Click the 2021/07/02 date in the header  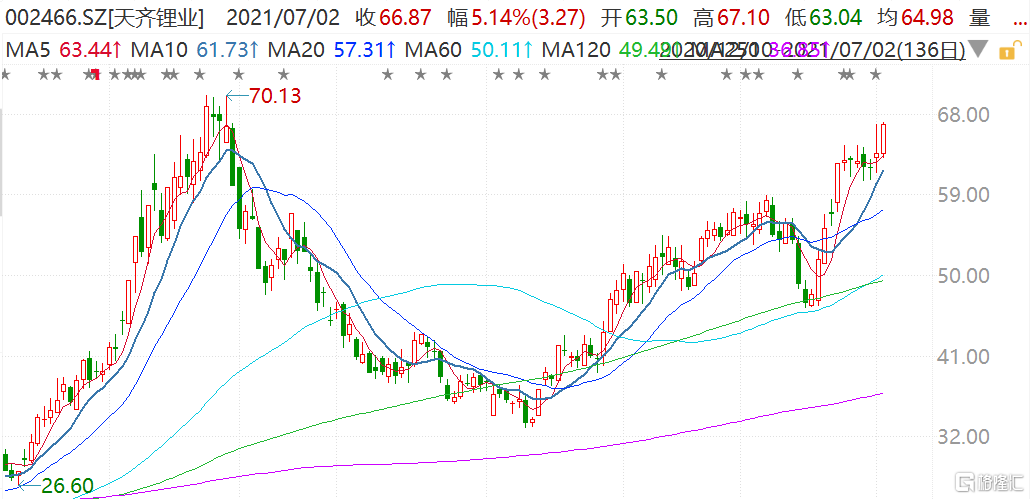point(283,18)
